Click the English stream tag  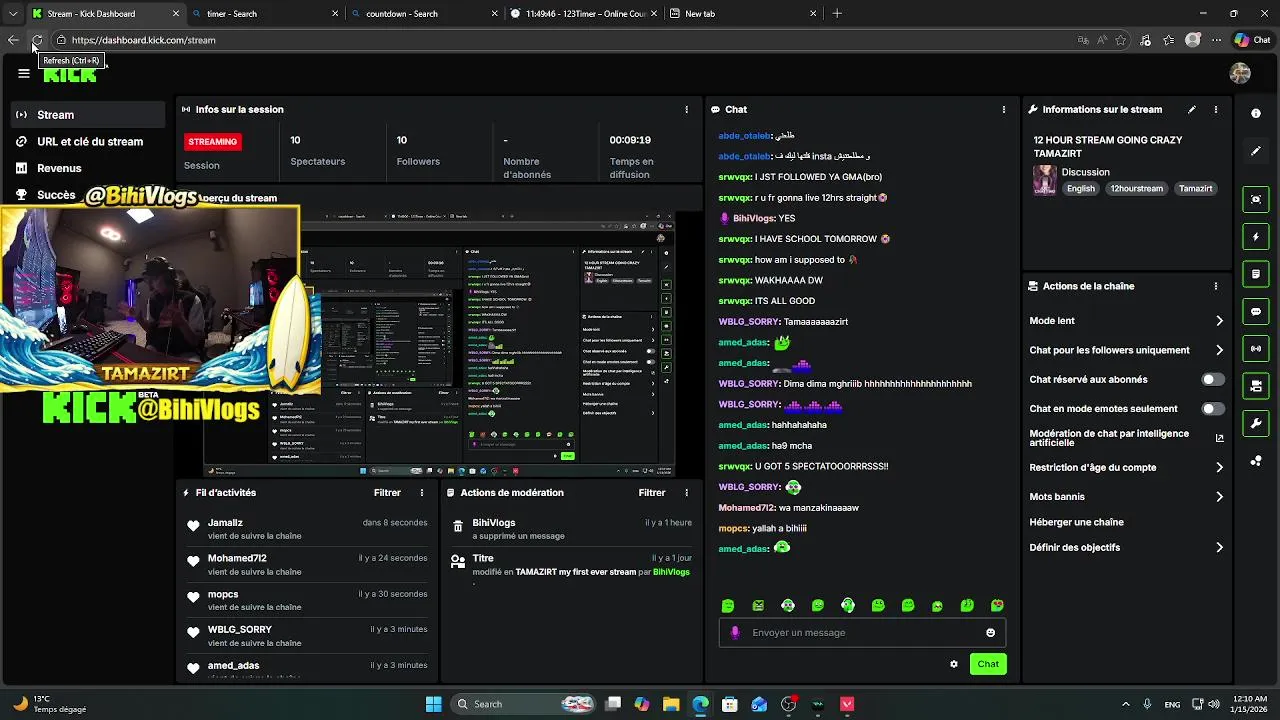[1081, 188]
